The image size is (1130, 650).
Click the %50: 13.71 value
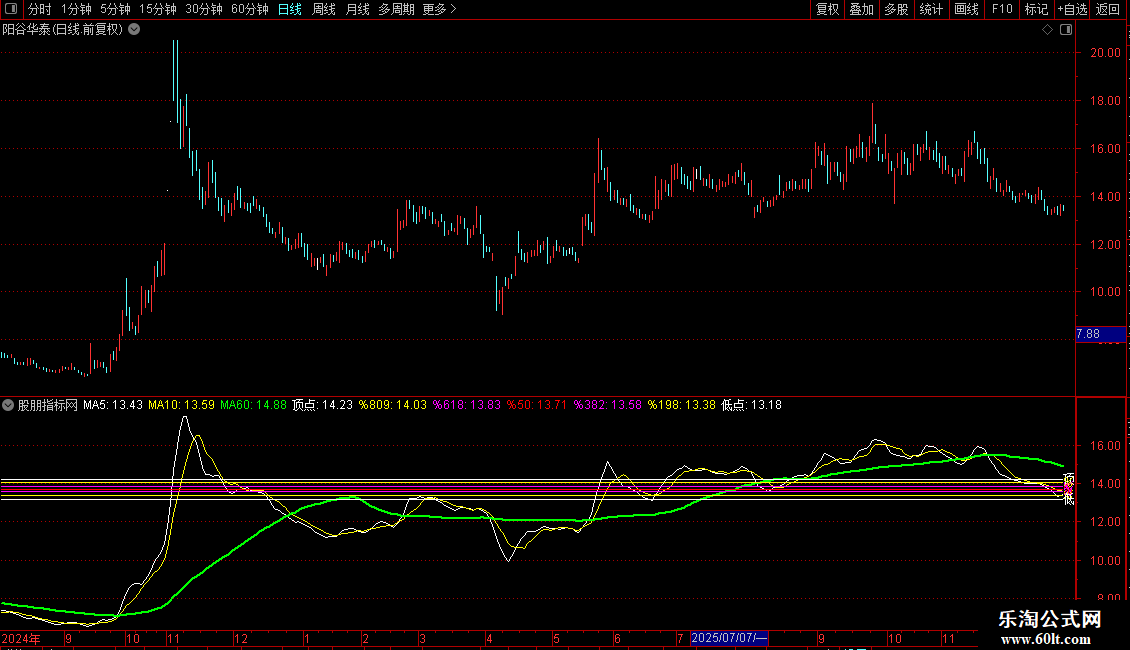coord(537,405)
